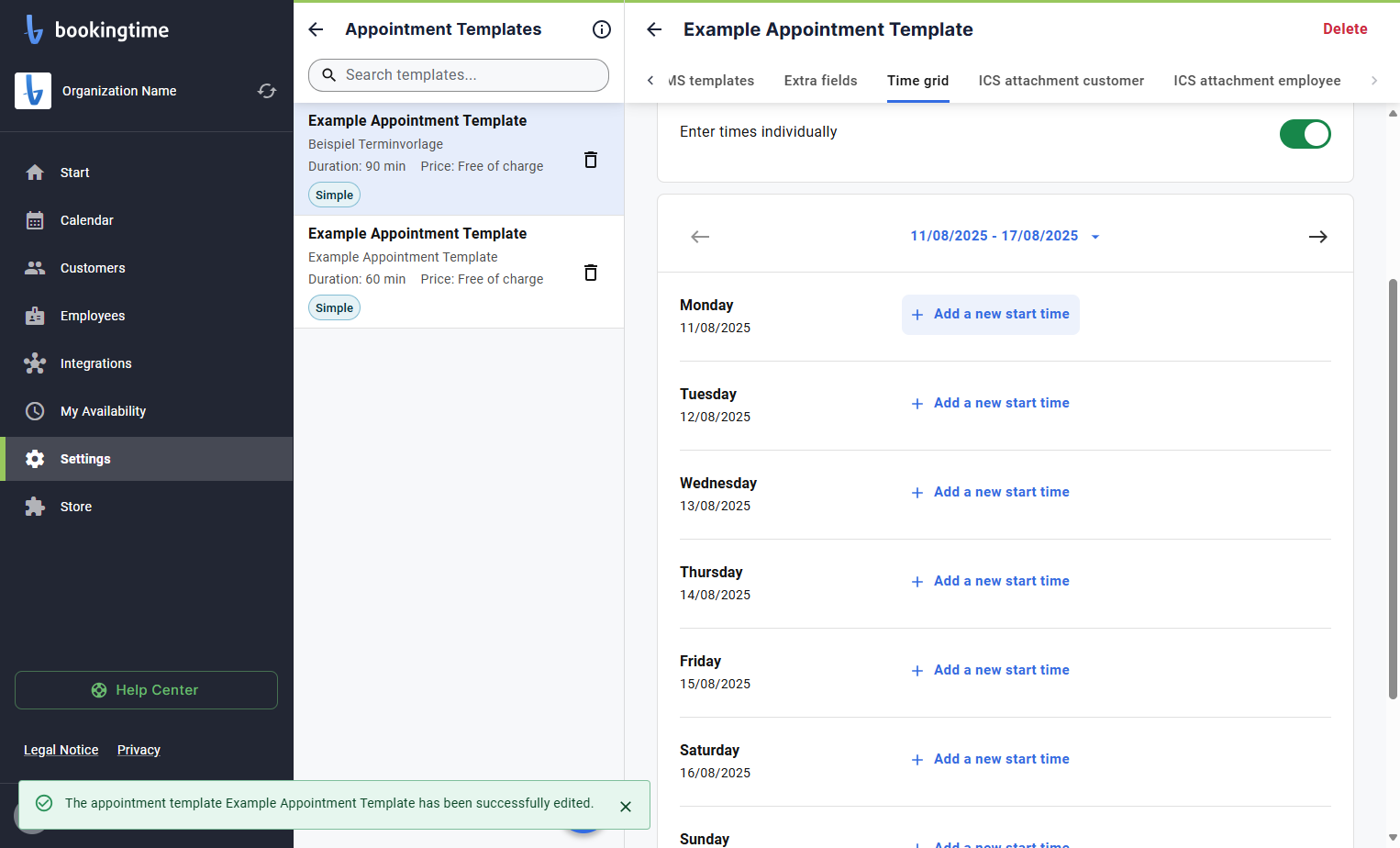
Task: Open the Store
Action: tap(147, 507)
